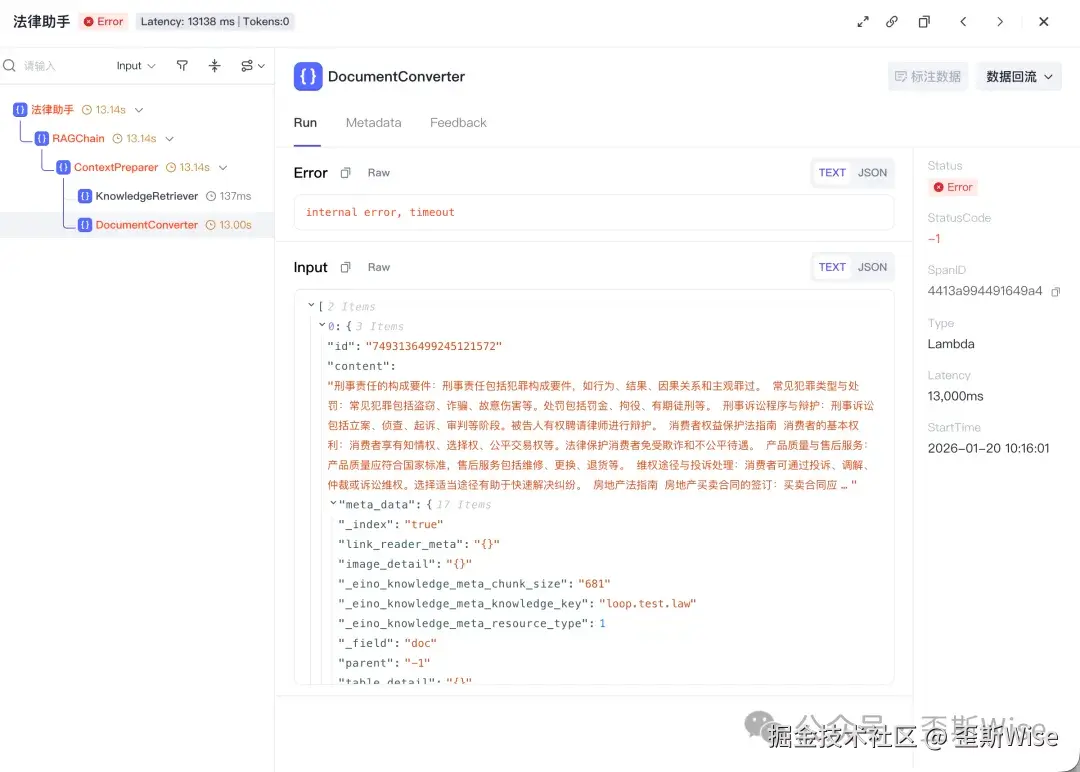This screenshot has height=772, width=1080.
Task: Copy the Input content
Action: point(345,267)
